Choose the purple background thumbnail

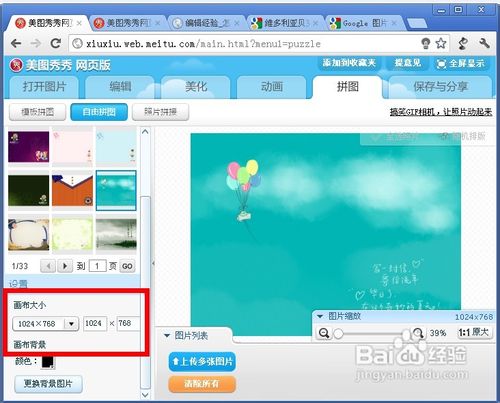tap(29, 147)
